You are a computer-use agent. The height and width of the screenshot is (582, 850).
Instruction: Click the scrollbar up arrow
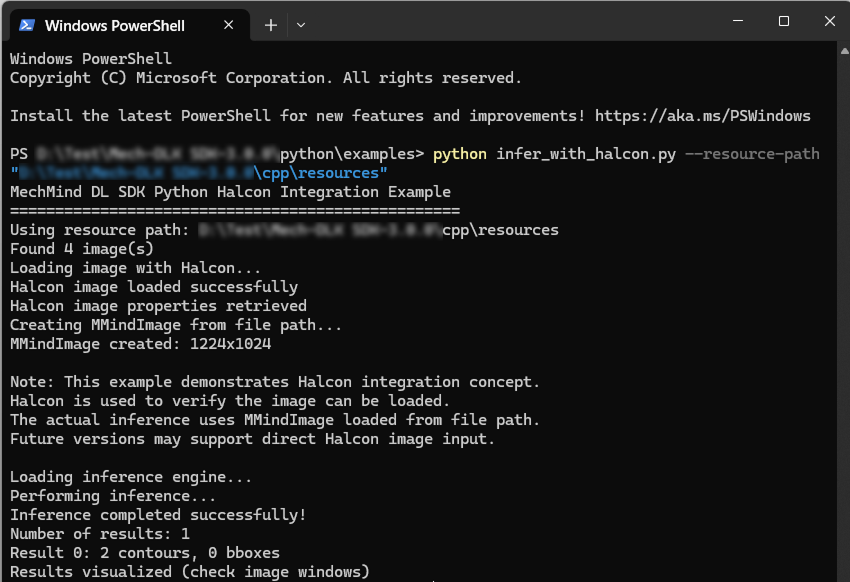pos(844,51)
